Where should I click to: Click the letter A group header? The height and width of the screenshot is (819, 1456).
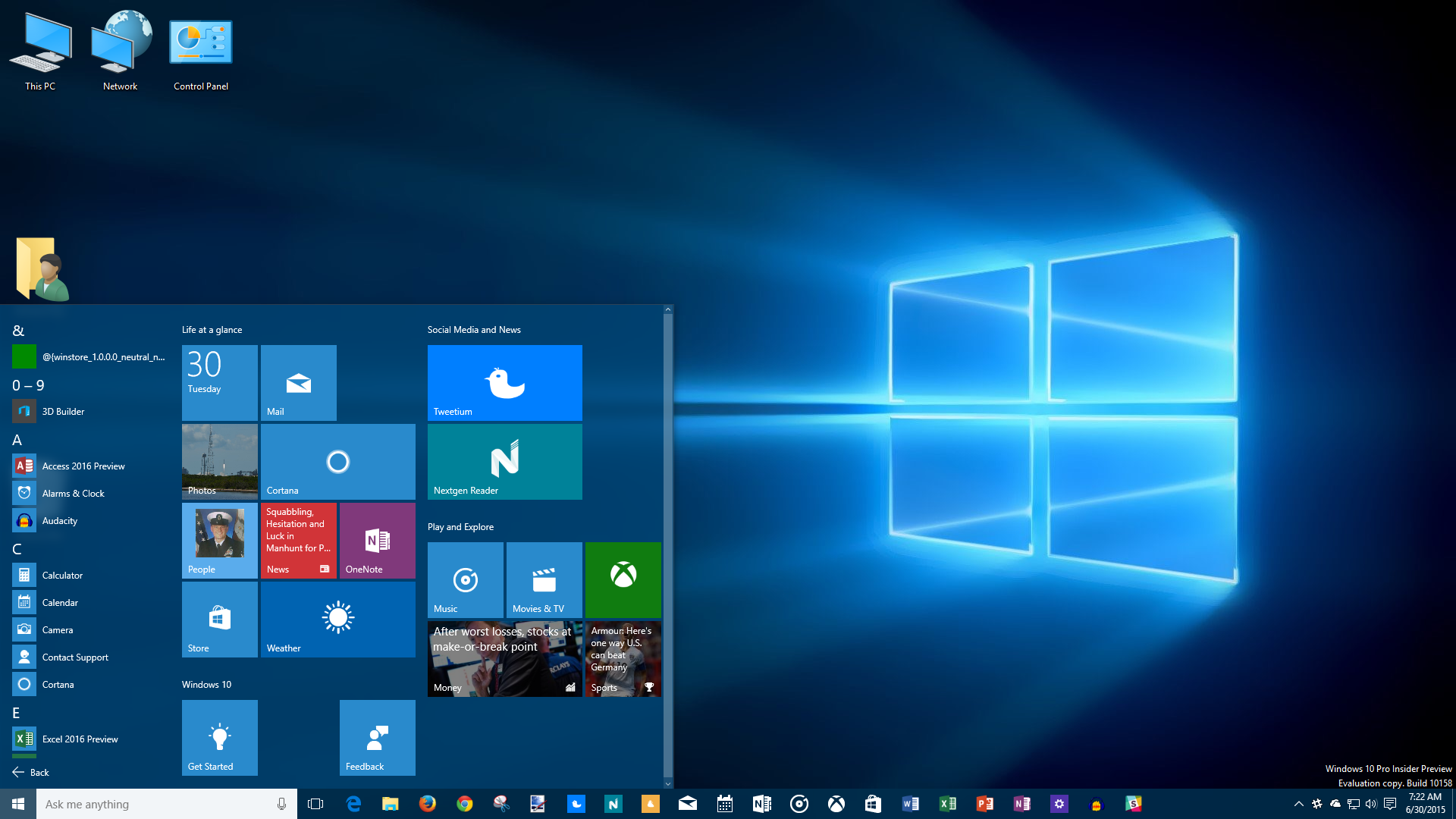click(17, 440)
